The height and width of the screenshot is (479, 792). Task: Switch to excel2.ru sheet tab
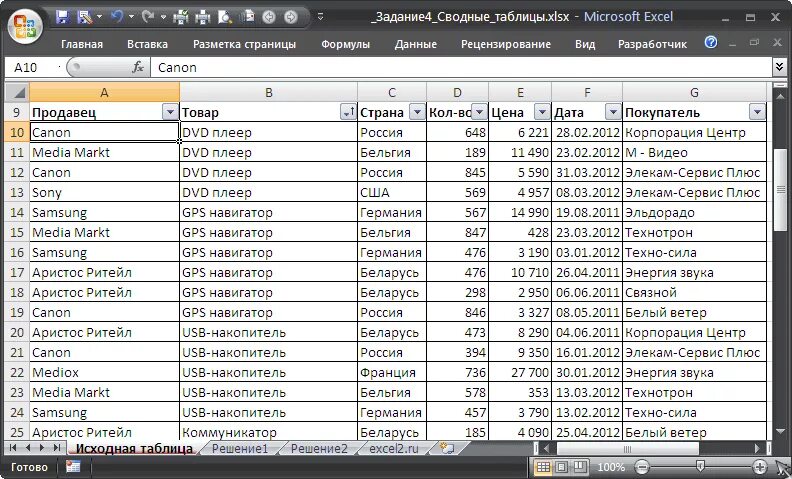[x=394, y=449]
